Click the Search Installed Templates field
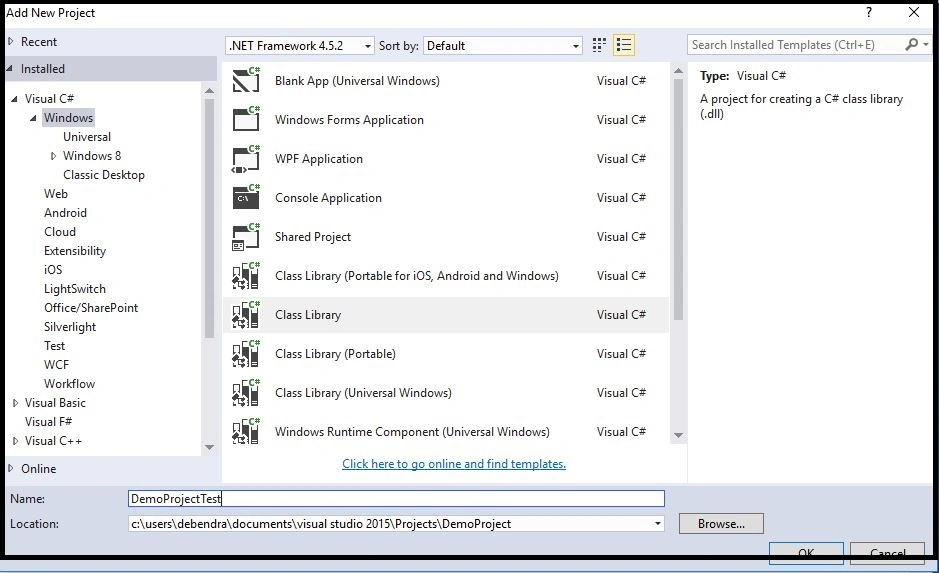This screenshot has height=573, width=939. (796, 45)
